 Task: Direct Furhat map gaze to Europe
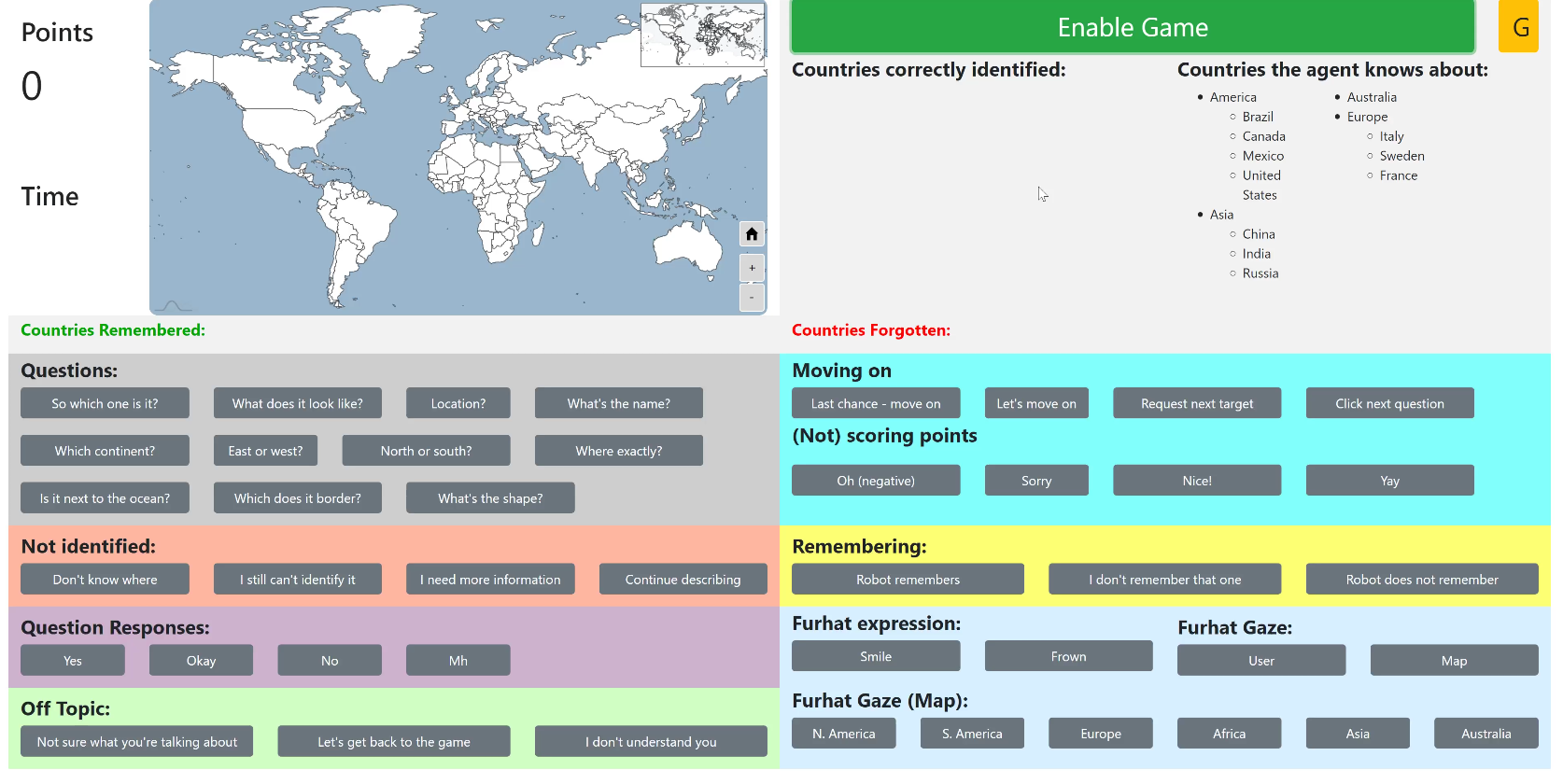click(x=1101, y=734)
